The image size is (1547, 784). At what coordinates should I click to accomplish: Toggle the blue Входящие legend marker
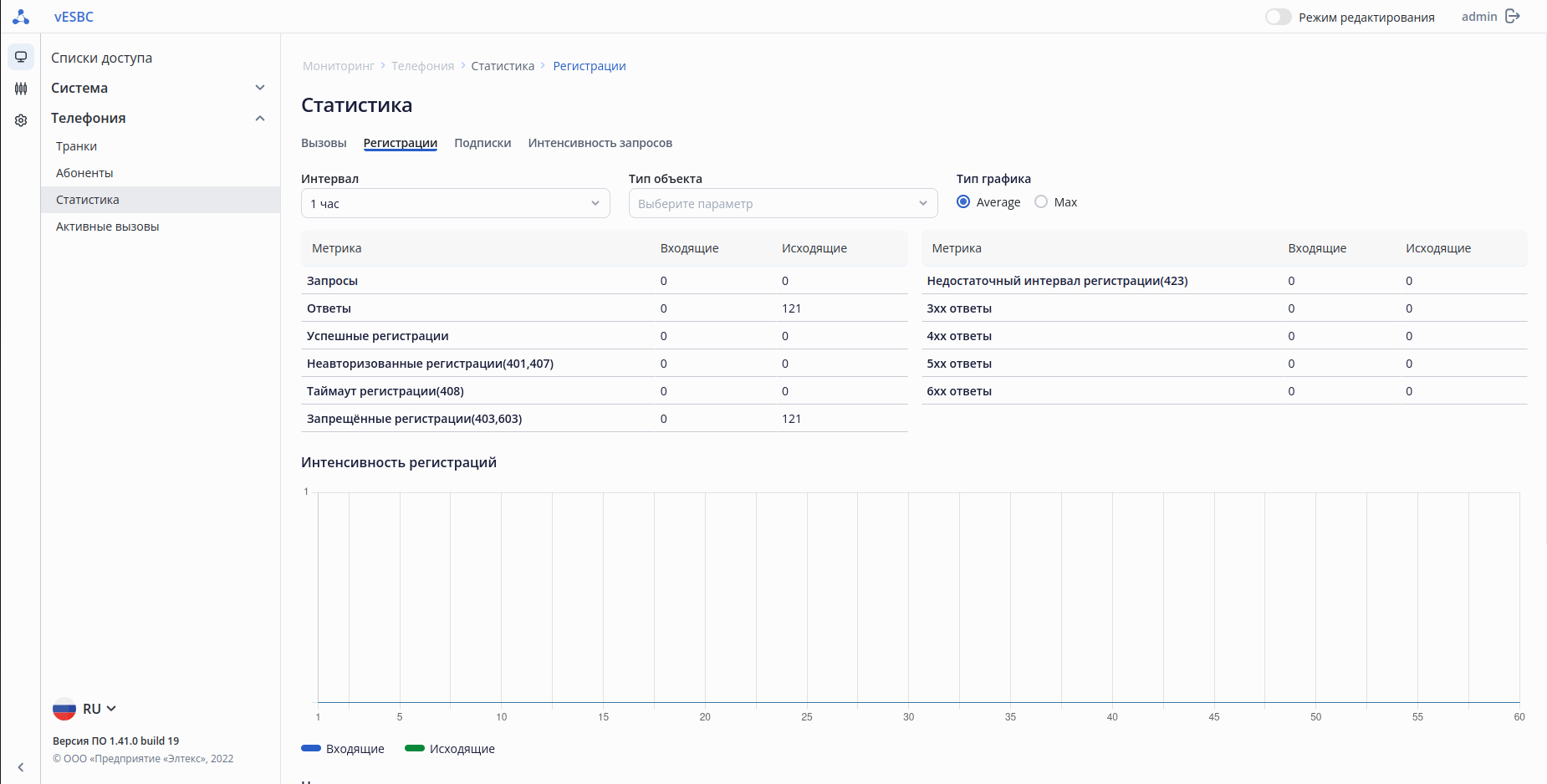[x=311, y=749]
